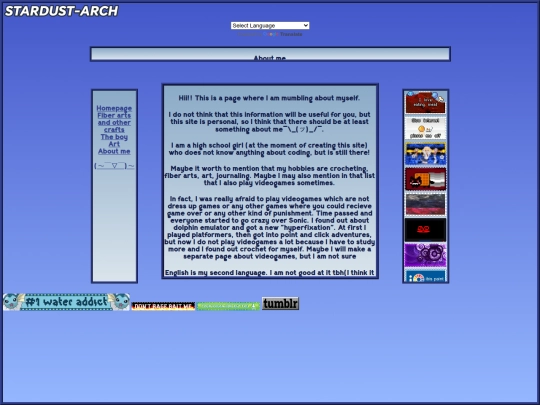
Task: Open the tumblr button badge
Action: pos(280,303)
